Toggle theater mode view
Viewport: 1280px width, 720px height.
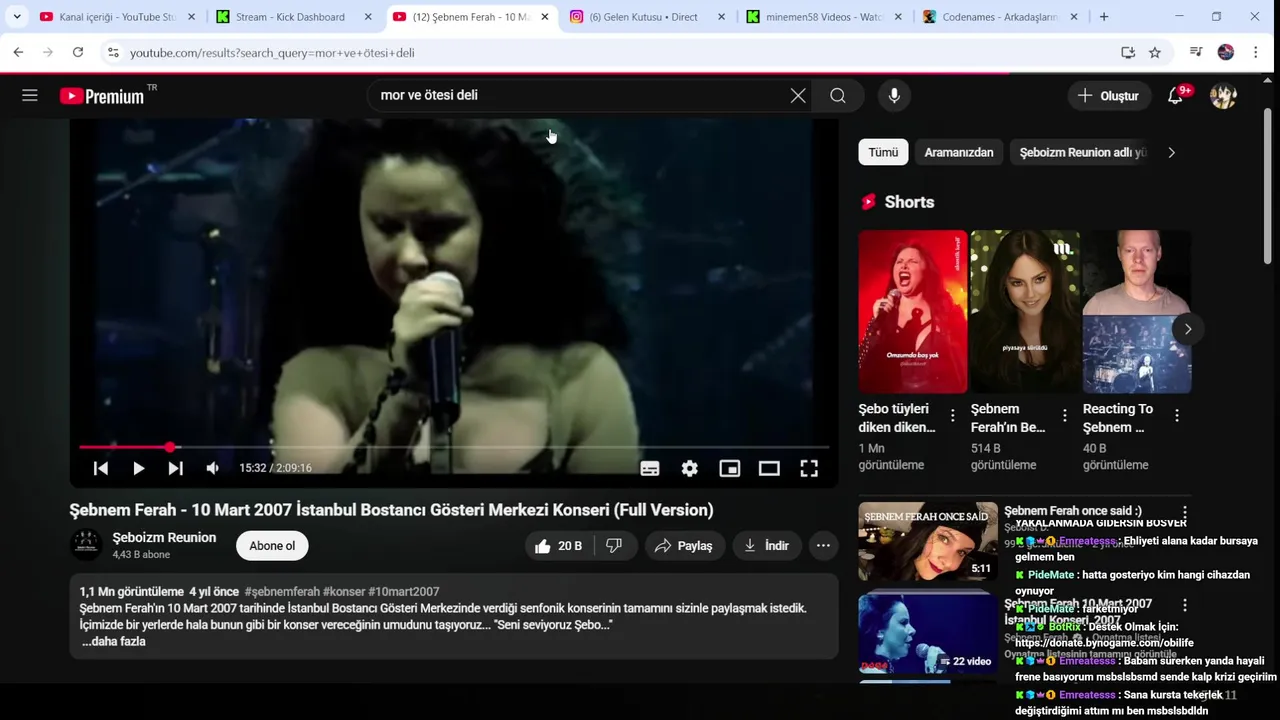click(769, 468)
